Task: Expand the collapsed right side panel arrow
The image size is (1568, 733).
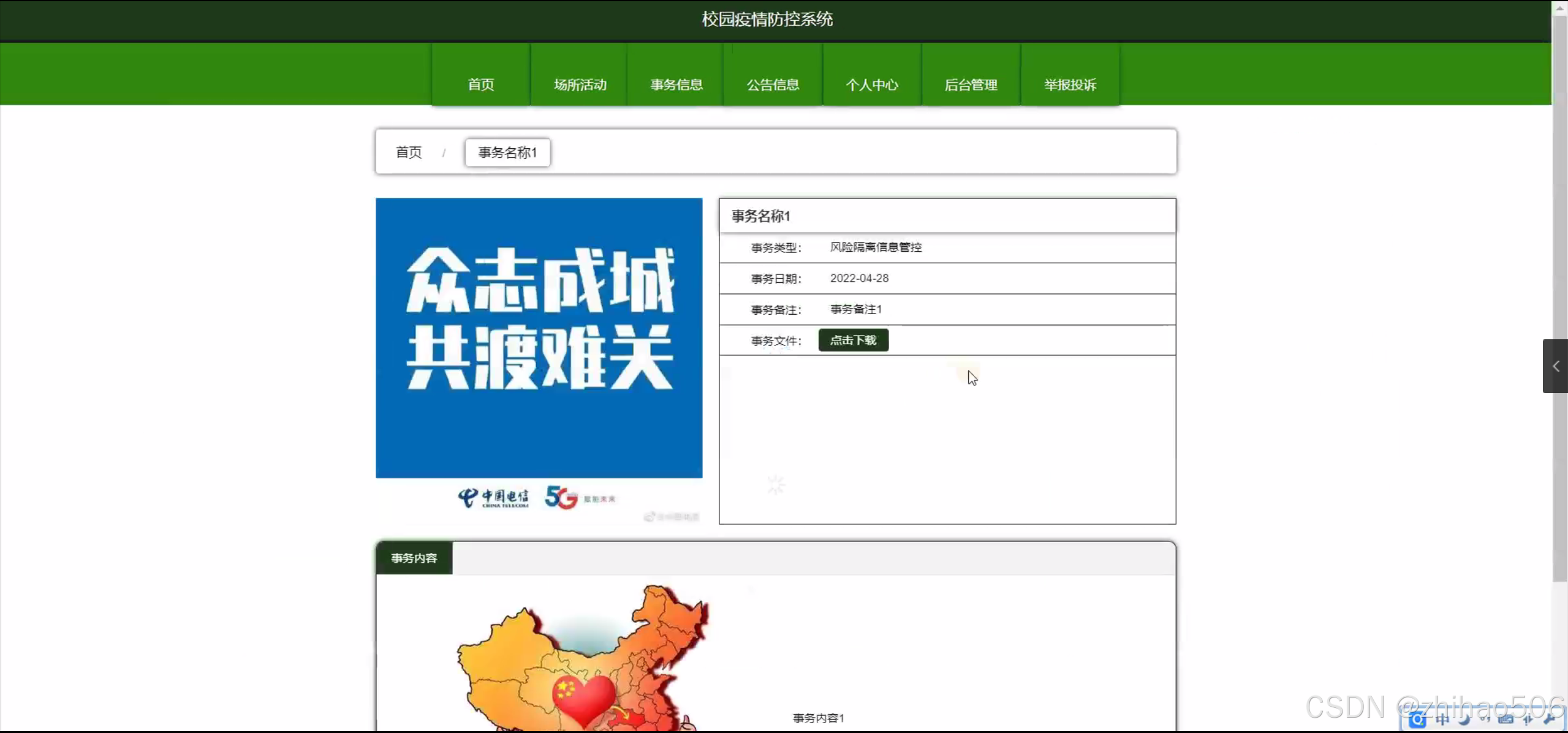Action: pos(1555,366)
